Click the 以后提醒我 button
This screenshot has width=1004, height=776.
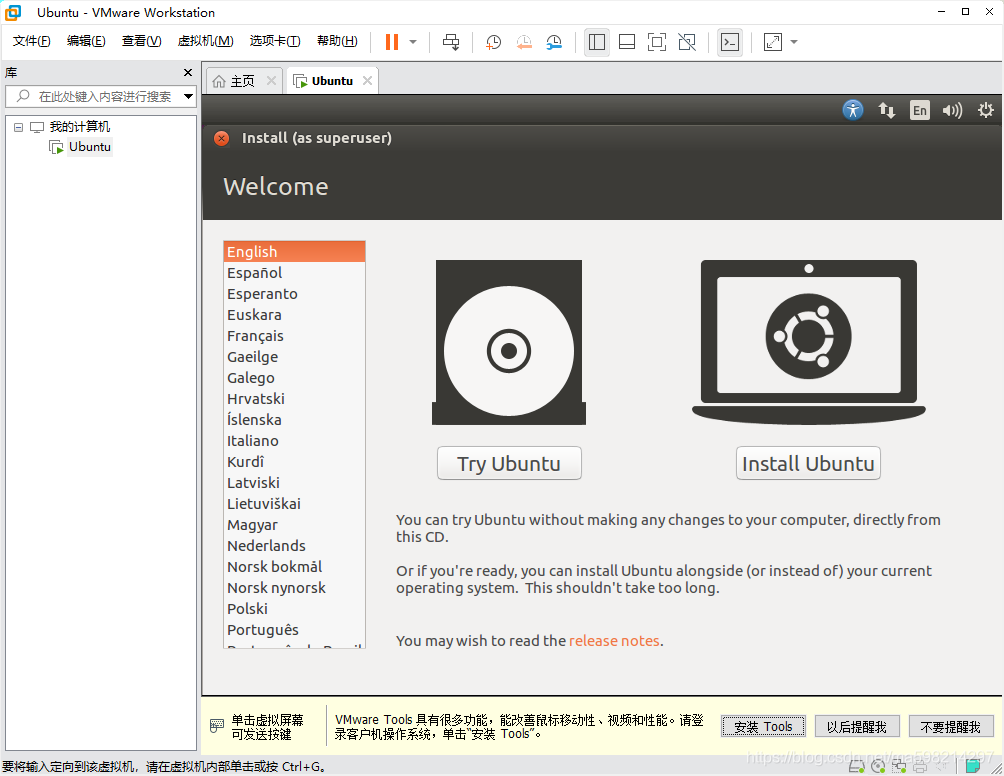pyautogui.click(x=857, y=727)
